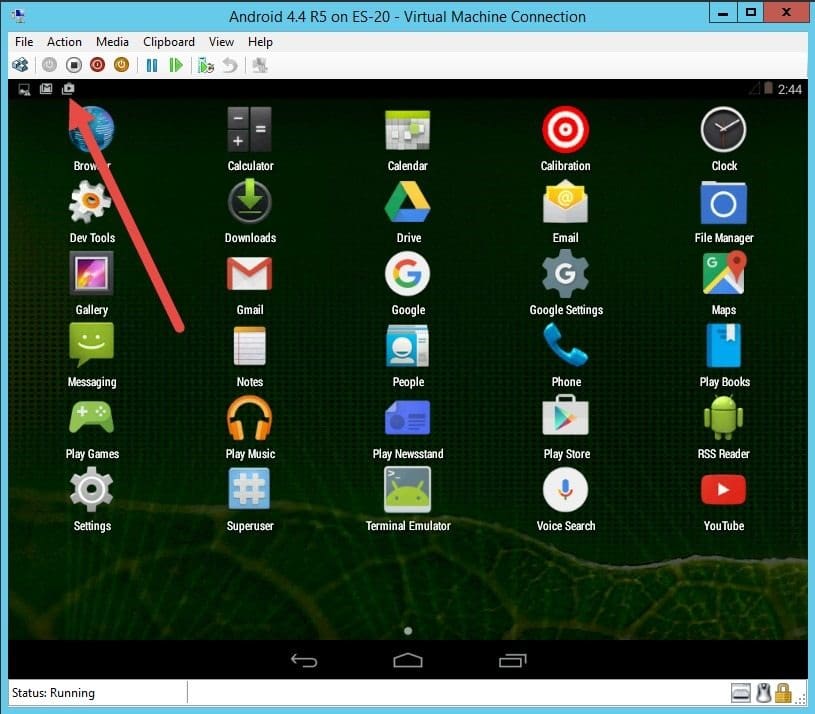
Task: Reset the virtual machine with green arrow
Action: pyautogui.click(x=176, y=65)
